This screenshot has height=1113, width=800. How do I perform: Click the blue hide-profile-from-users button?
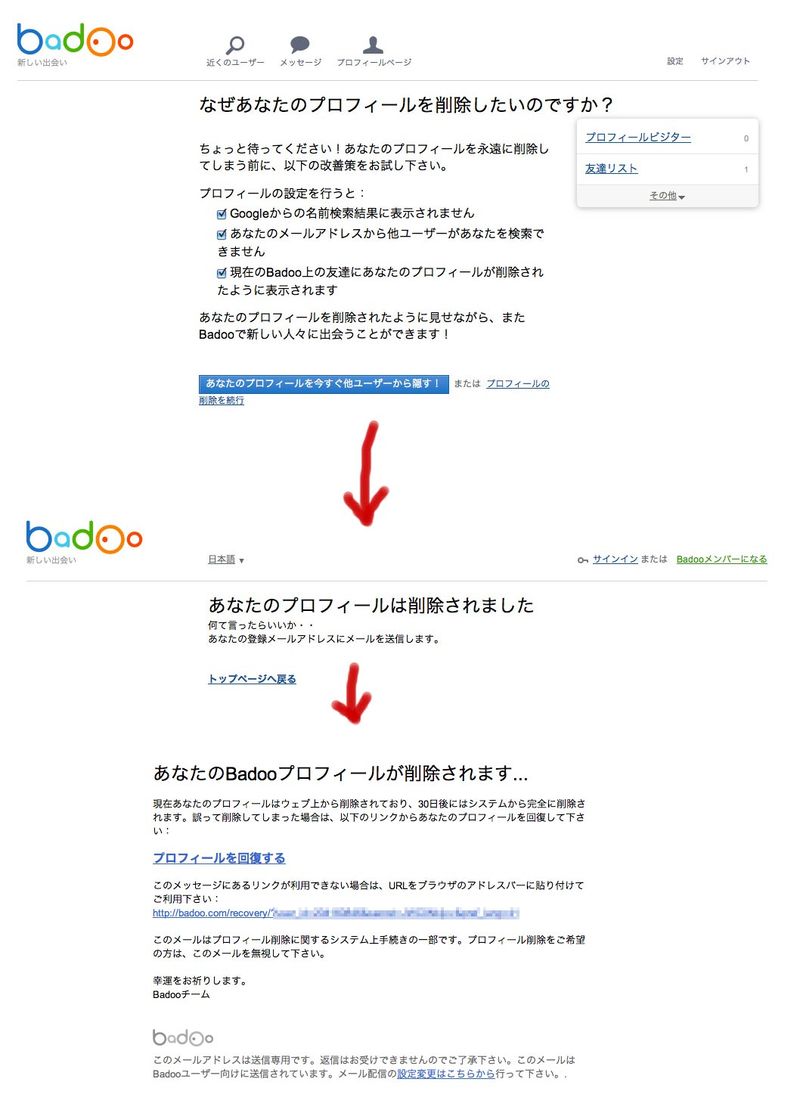click(324, 383)
